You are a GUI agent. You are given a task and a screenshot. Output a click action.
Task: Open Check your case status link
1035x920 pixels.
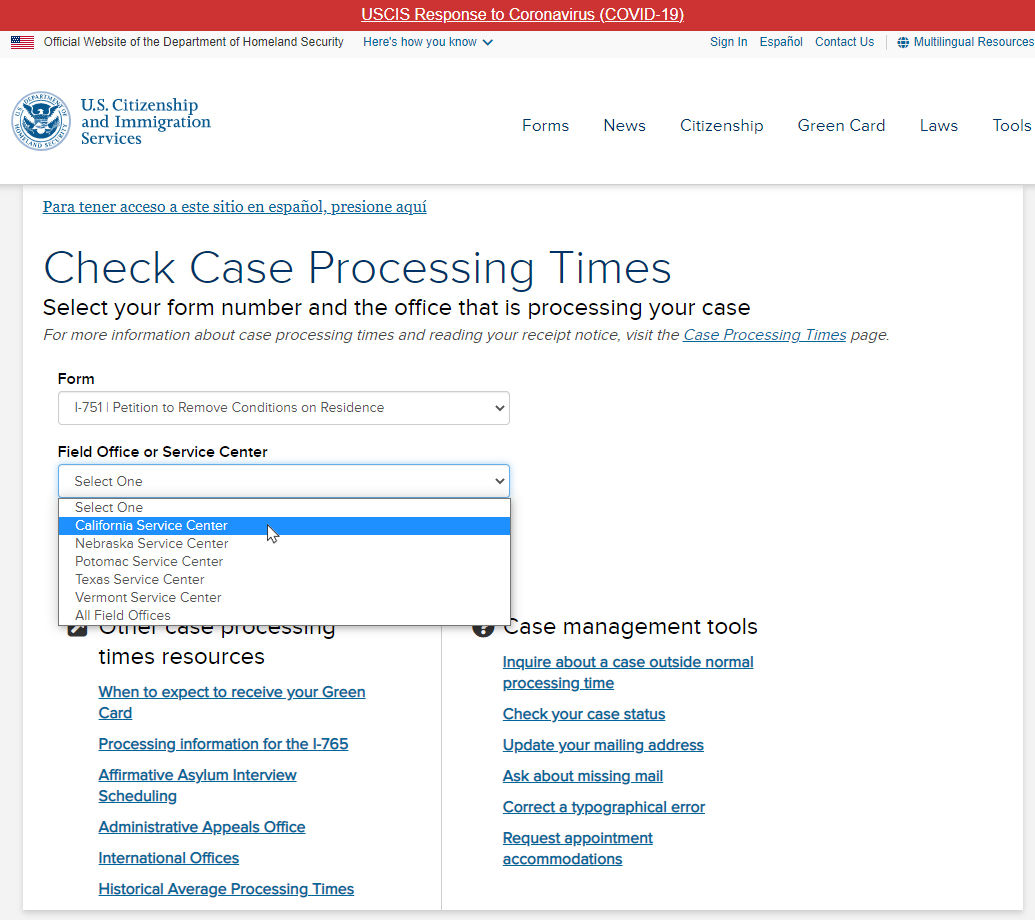pyautogui.click(x=584, y=714)
